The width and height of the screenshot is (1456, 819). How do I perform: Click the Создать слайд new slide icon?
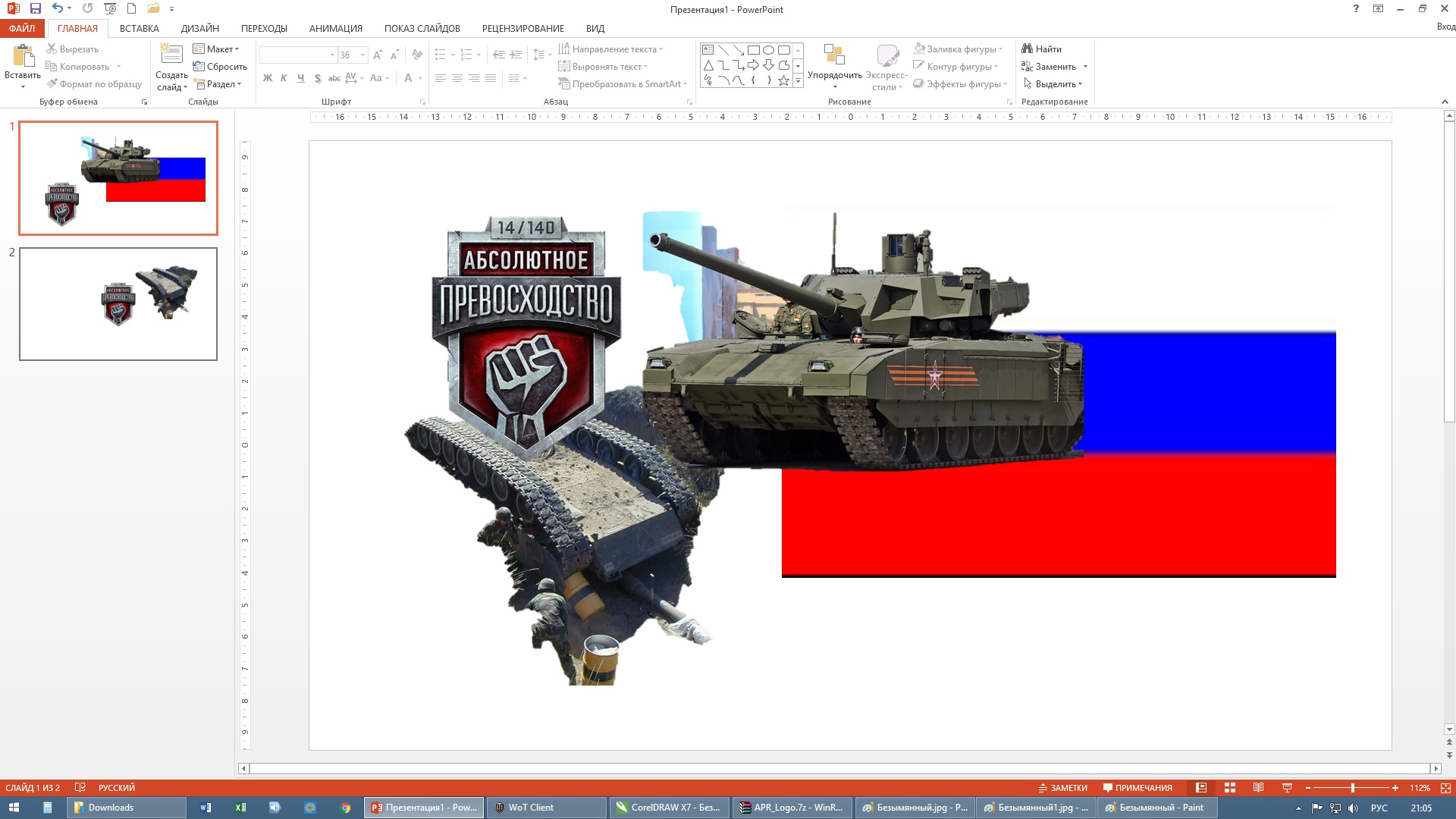pos(171,55)
